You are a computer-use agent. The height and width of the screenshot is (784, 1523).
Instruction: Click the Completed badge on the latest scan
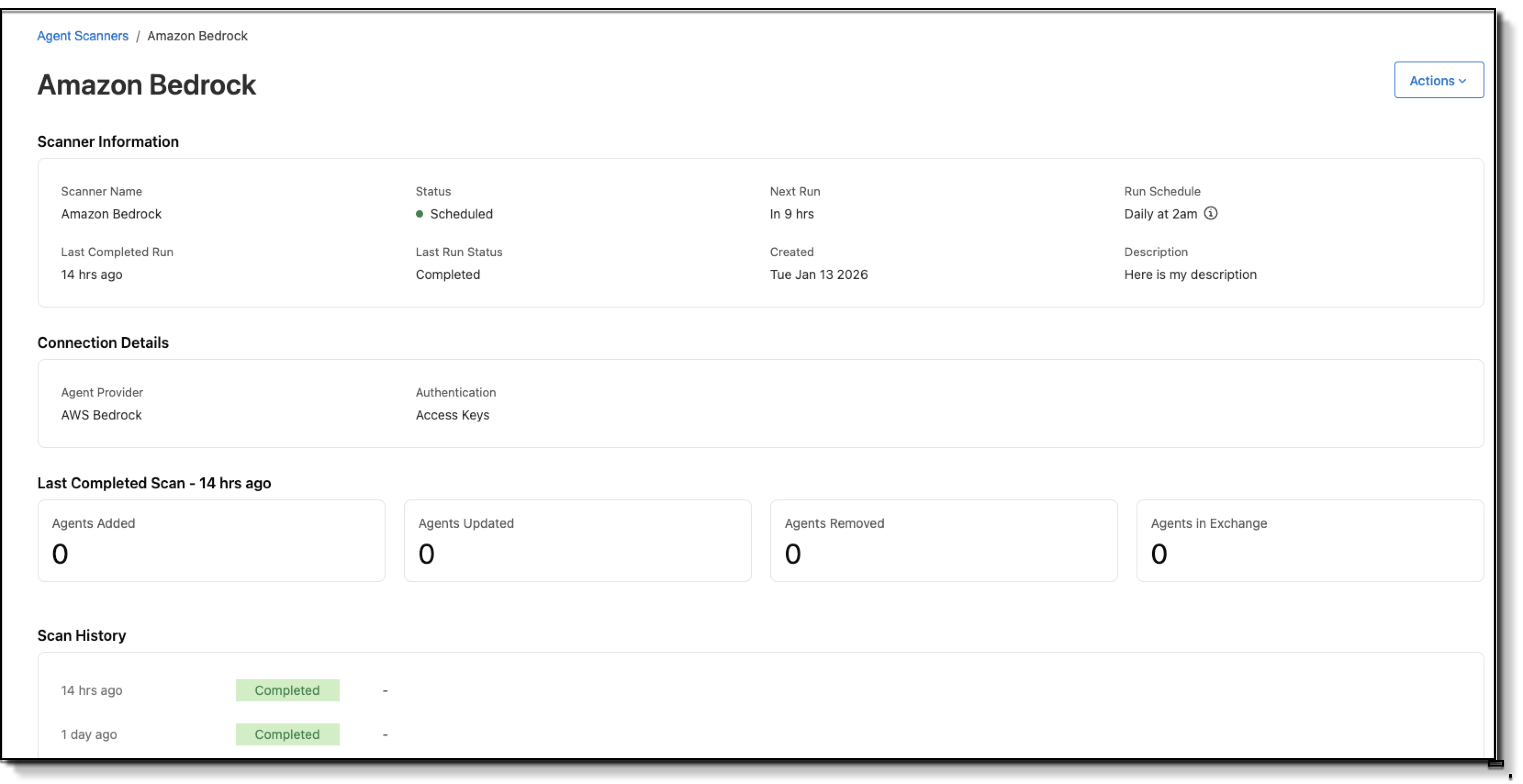click(x=287, y=690)
